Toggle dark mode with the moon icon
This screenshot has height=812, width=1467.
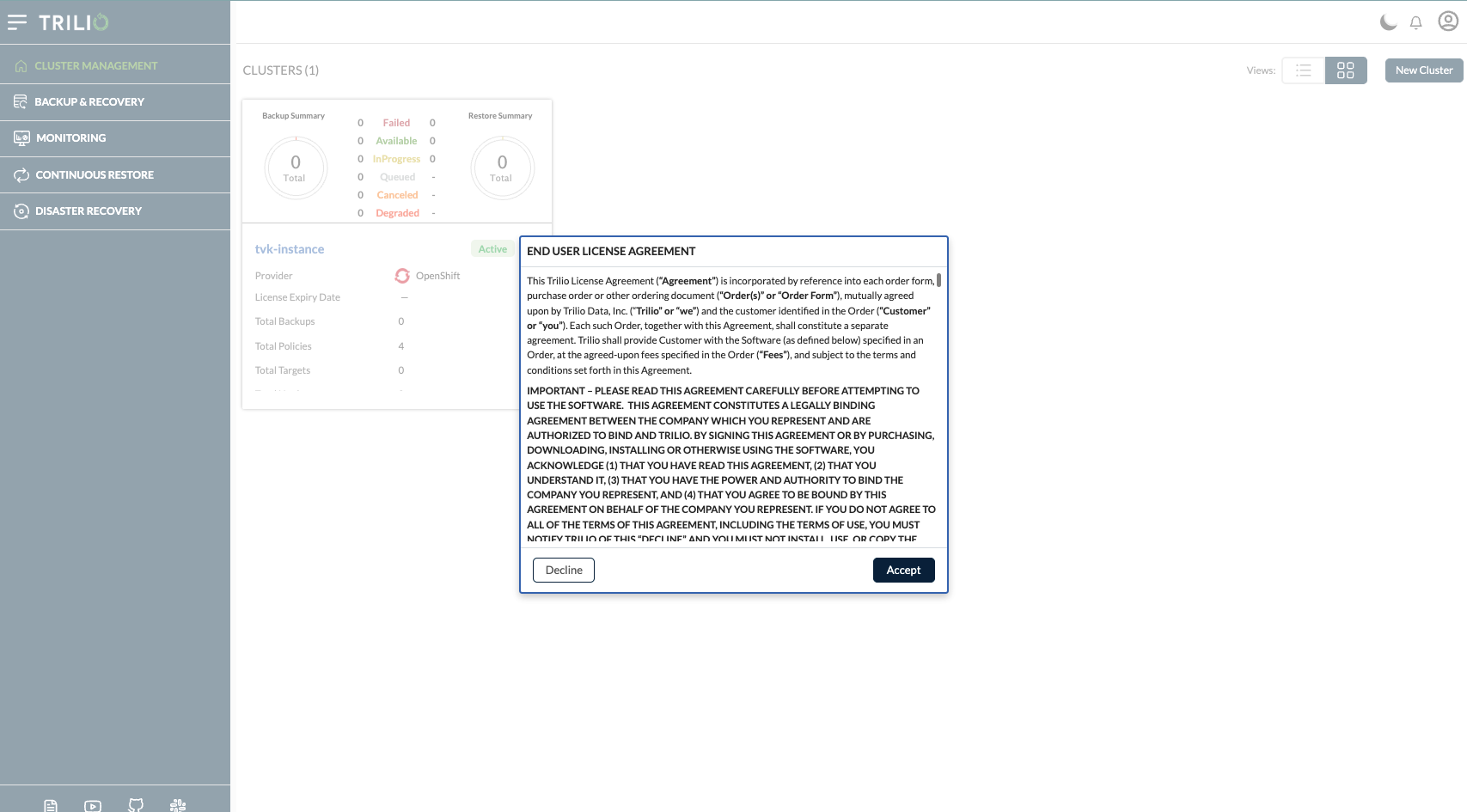point(1388,22)
